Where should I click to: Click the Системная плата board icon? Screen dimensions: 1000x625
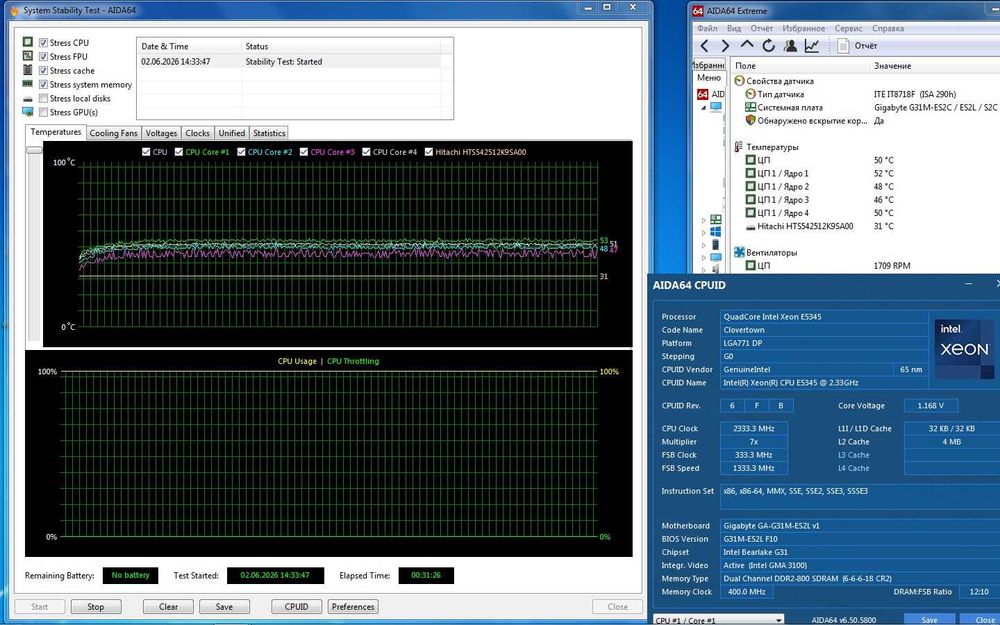(751, 107)
